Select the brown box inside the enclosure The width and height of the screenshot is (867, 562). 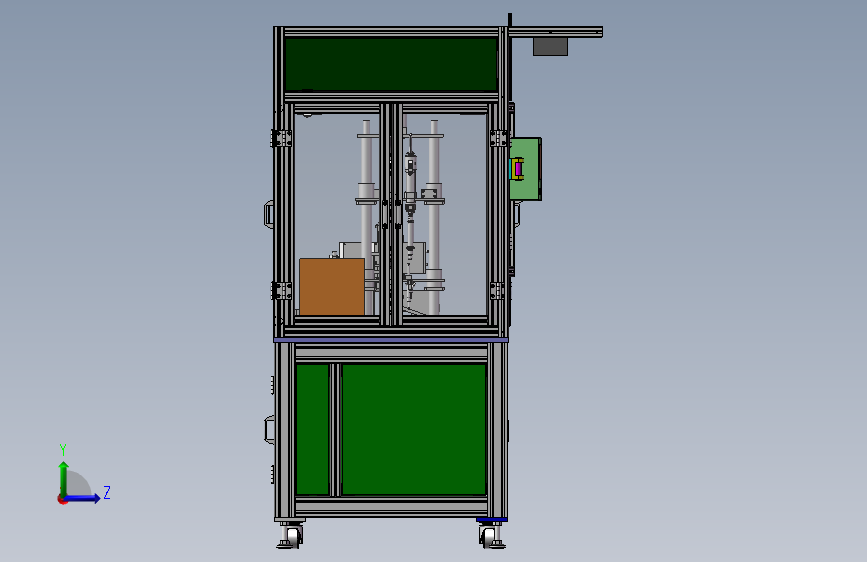332,287
